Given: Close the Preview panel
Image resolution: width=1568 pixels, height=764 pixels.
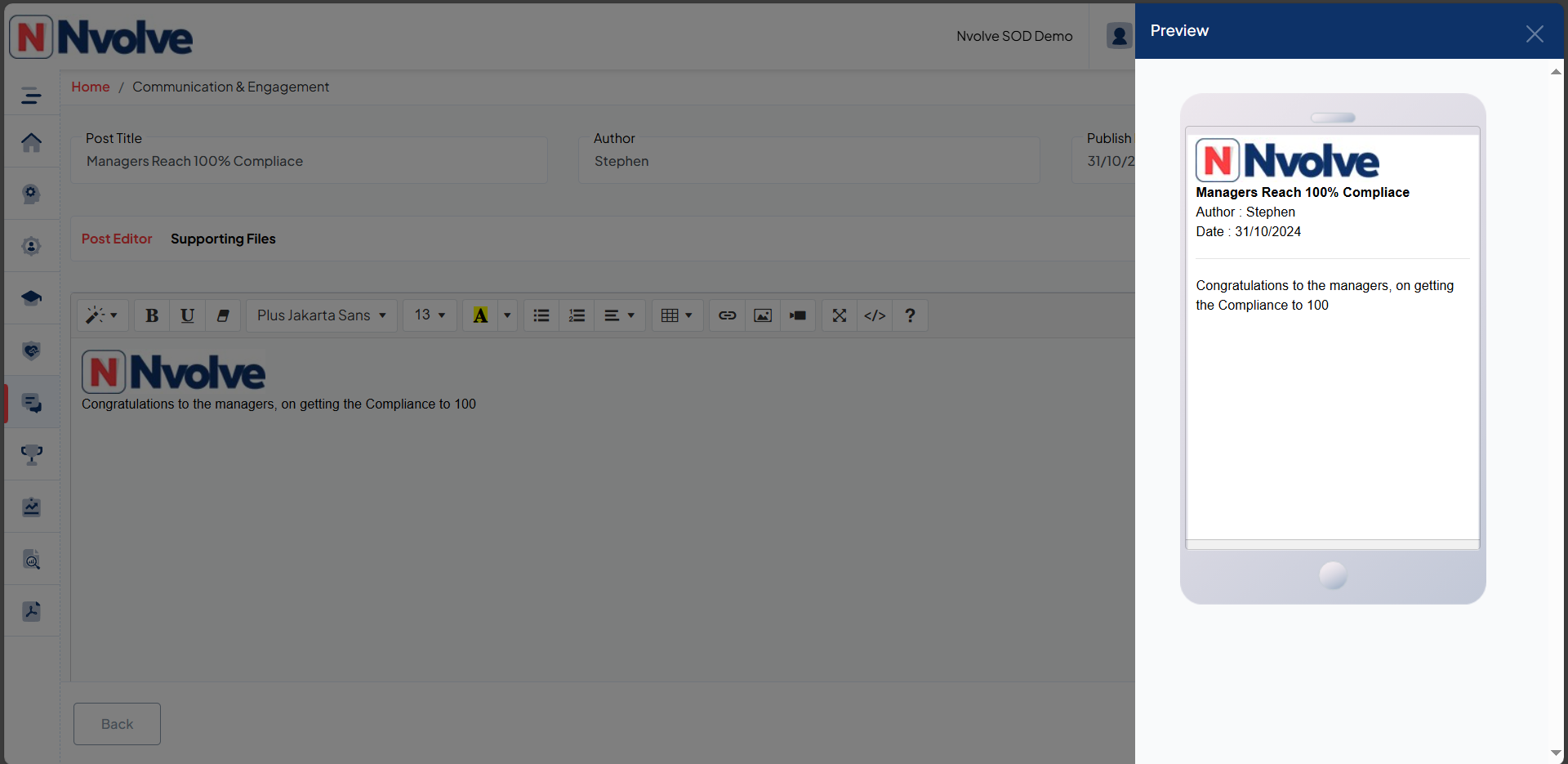Looking at the screenshot, I should [1535, 34].
